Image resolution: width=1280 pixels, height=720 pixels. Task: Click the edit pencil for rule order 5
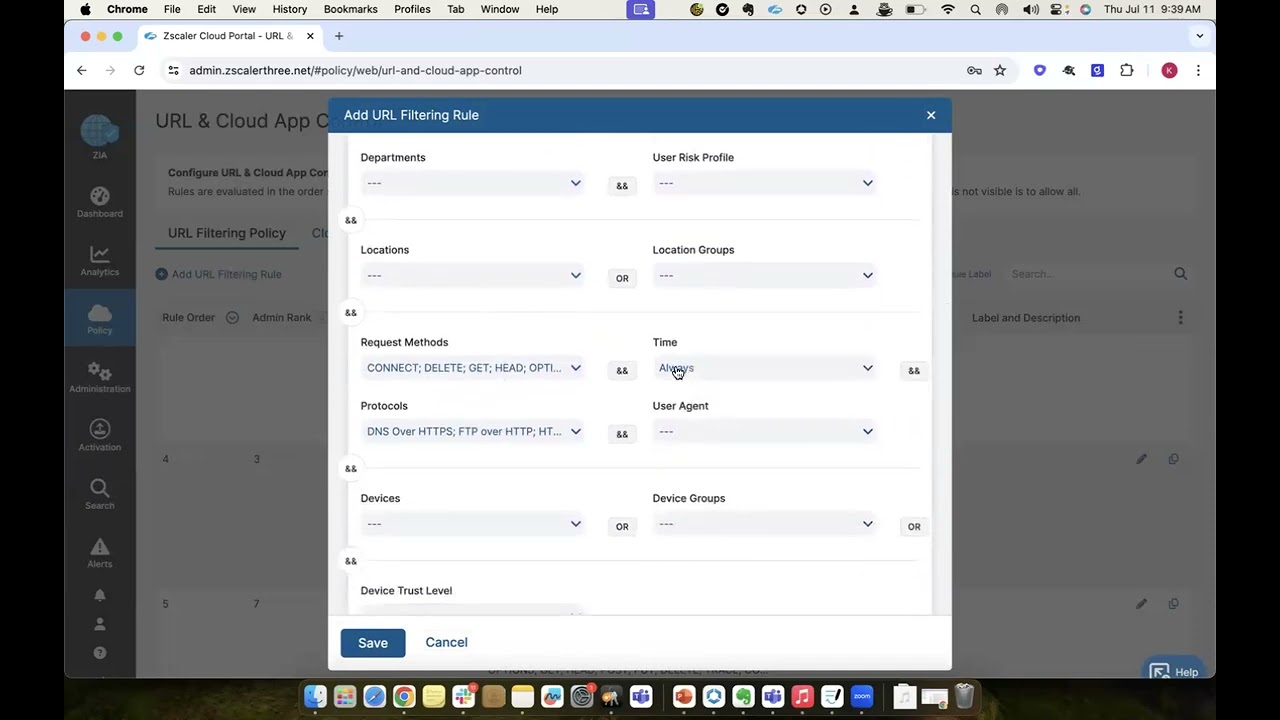pos(1141,604)
